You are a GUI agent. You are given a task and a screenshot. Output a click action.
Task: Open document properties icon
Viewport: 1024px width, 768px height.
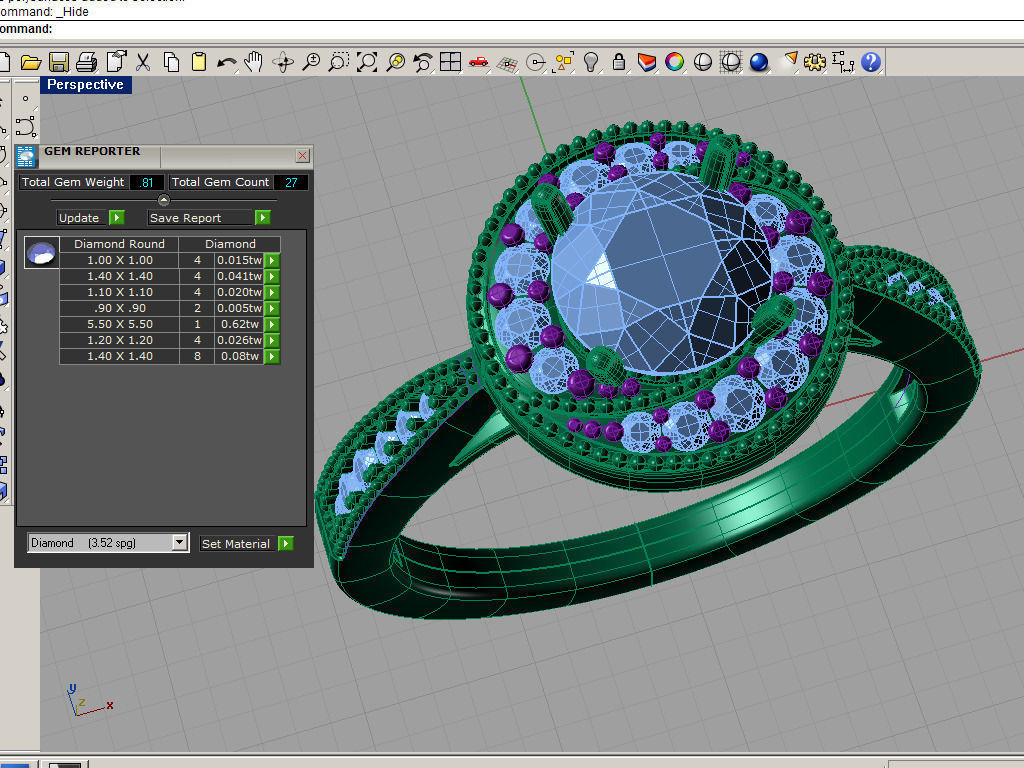click(116, 62)
